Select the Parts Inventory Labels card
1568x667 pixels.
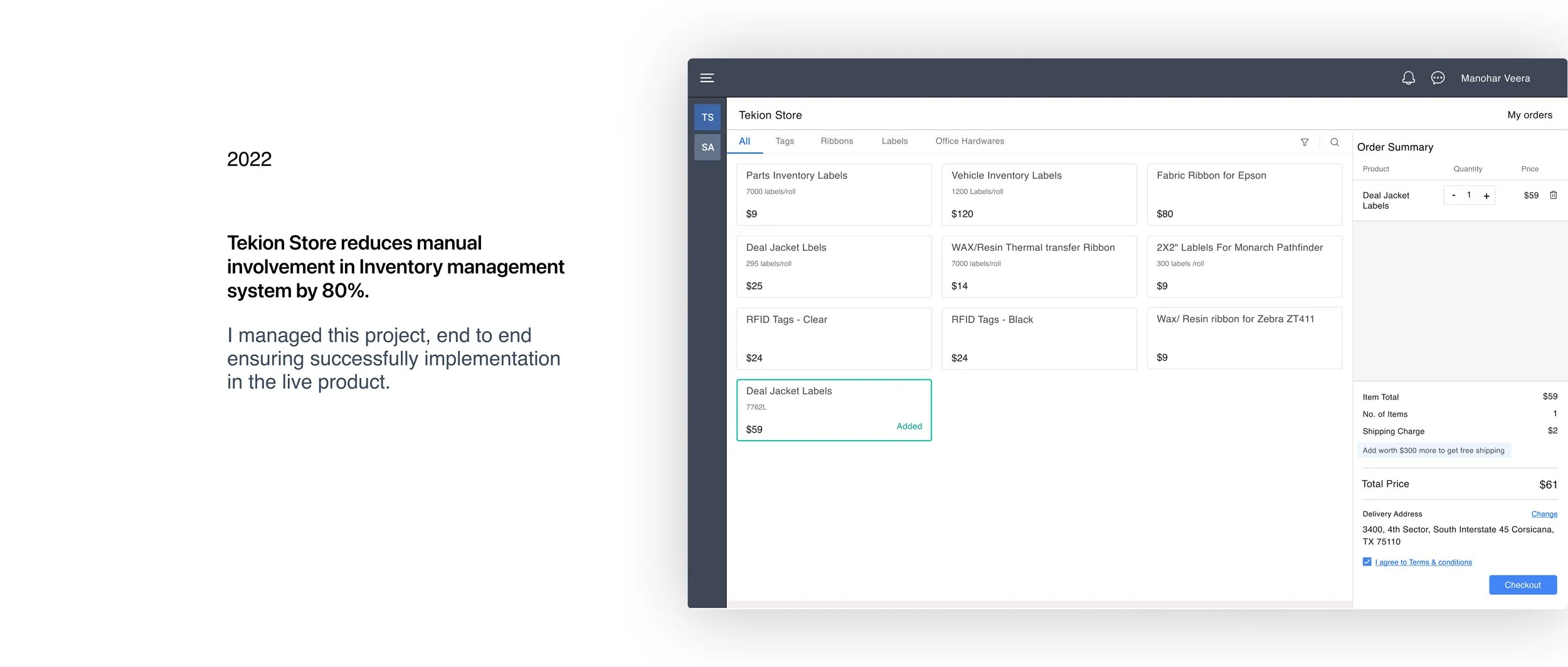coord(834,194)
